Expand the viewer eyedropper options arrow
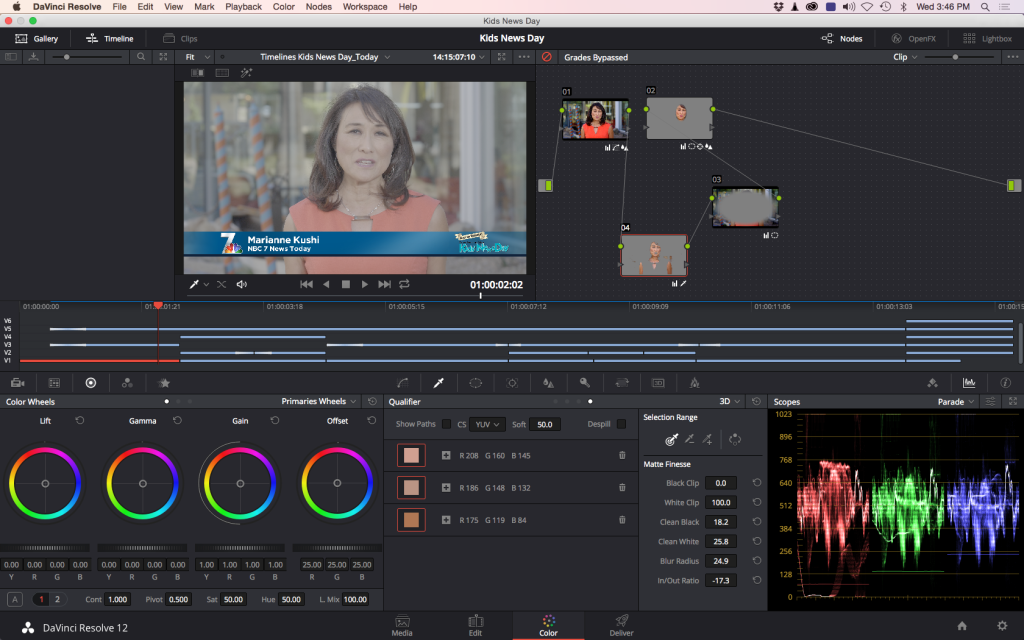Viewport: 1024px width, 640px height. pyautogui.click(x=206, y=285)
